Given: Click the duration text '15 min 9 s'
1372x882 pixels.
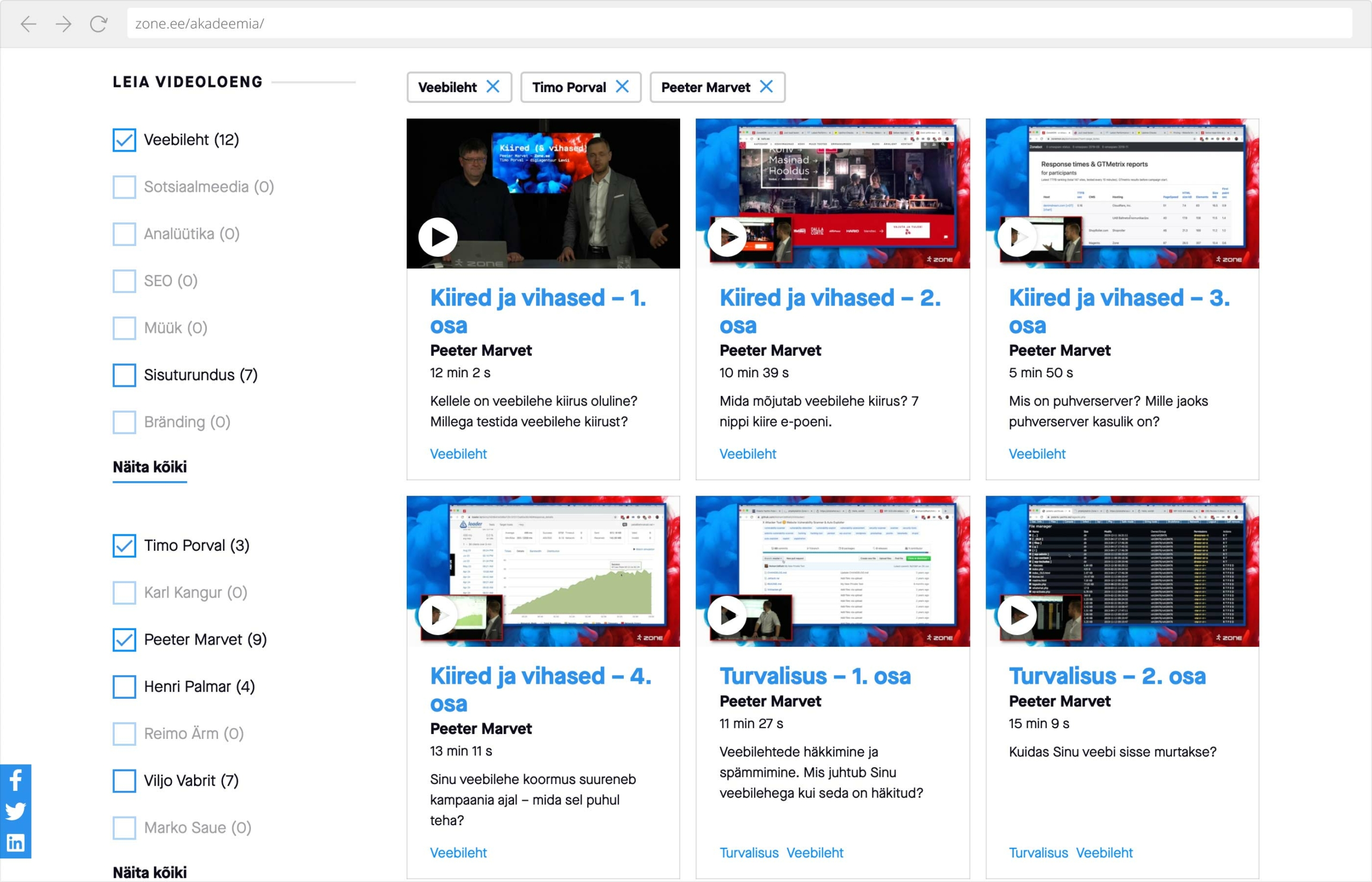Looking at the screenshot, I should click(x=1039, y=723).
